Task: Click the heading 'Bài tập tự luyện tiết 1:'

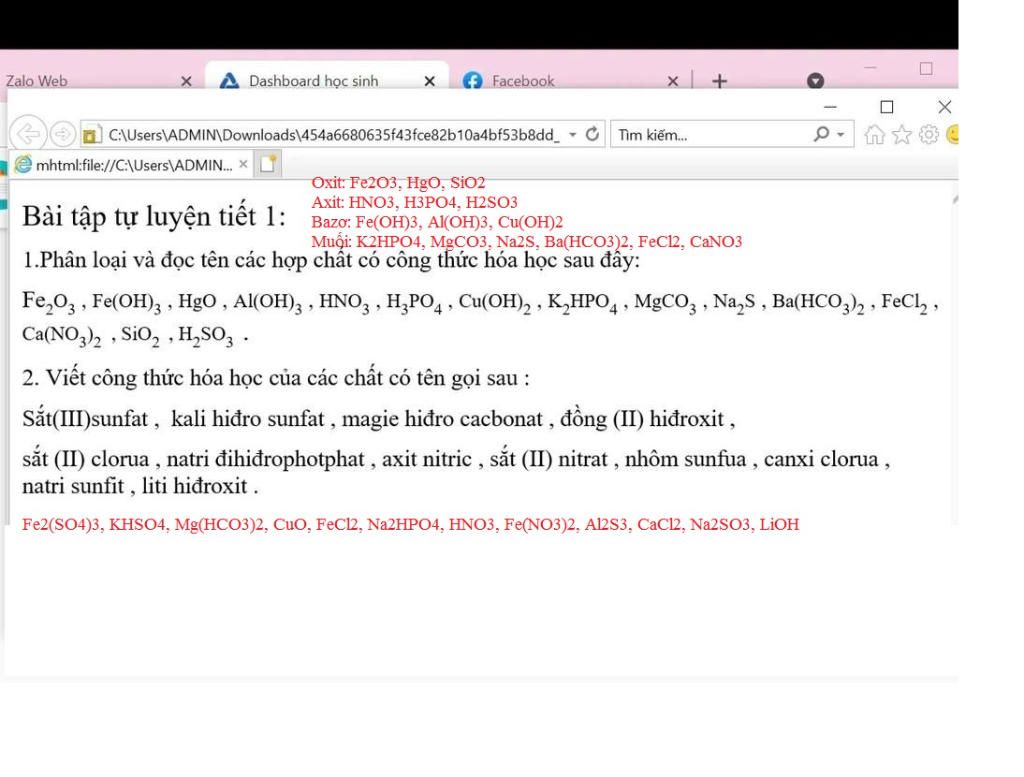Action: pos(154,216)
